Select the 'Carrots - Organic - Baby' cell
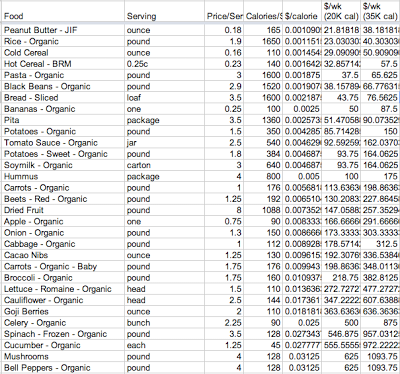 (63, 266)
